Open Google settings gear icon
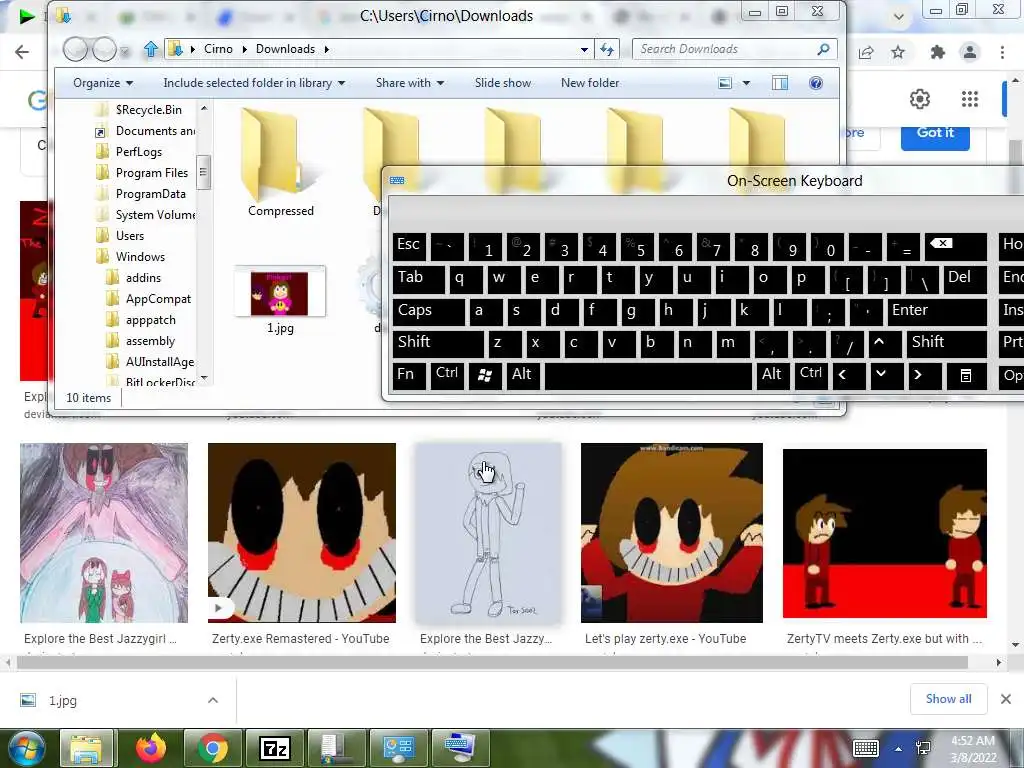The height and width of the screenshot is (768, 1024). click(x=920, y=99)
